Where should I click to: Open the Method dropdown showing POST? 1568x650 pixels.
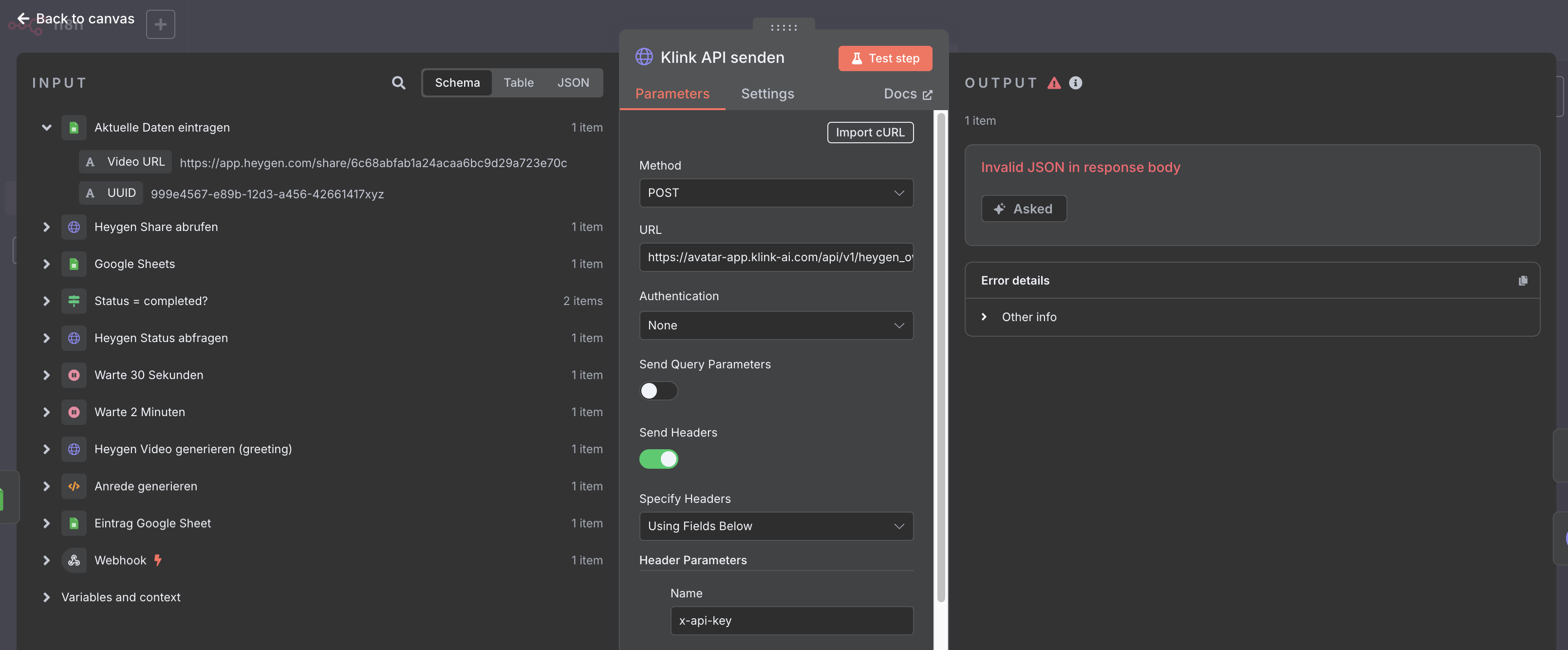[x=776, y=193]
